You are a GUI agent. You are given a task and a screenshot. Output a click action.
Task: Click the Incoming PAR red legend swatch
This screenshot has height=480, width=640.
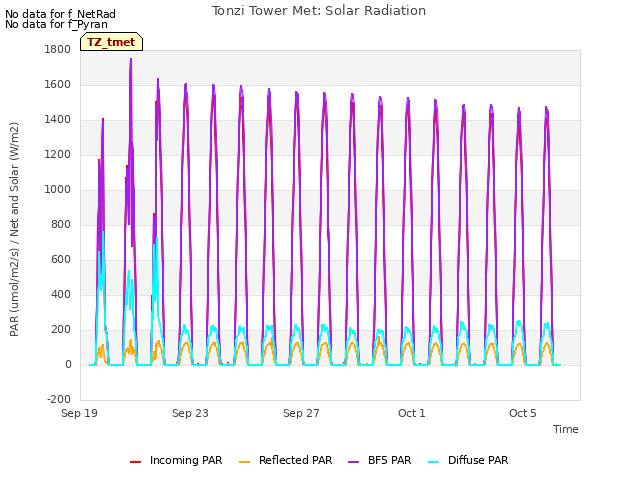click(x=136, y=462)
